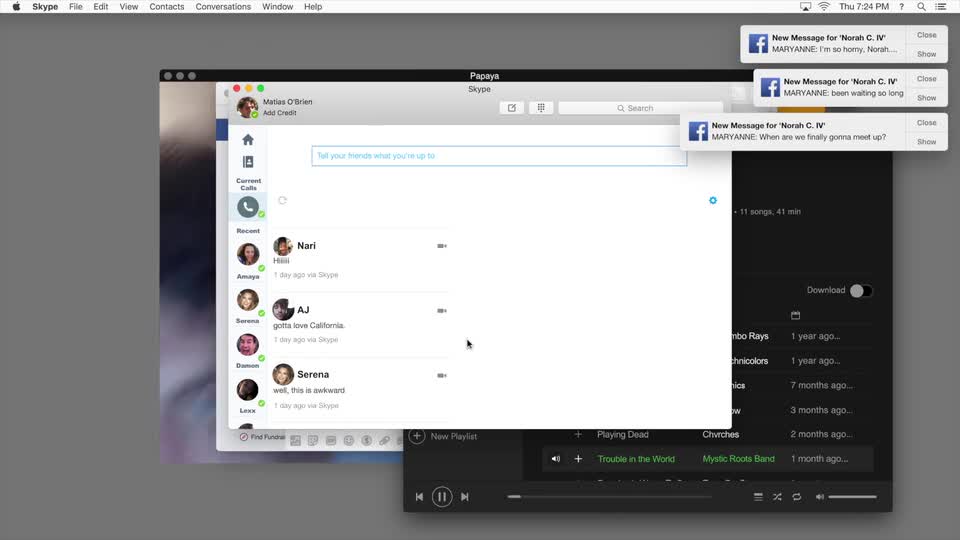The width and height of the screenshot is (960, 540).
Task: Select Serena in the Recent sidebar
Action: click(x=248, y=301)
